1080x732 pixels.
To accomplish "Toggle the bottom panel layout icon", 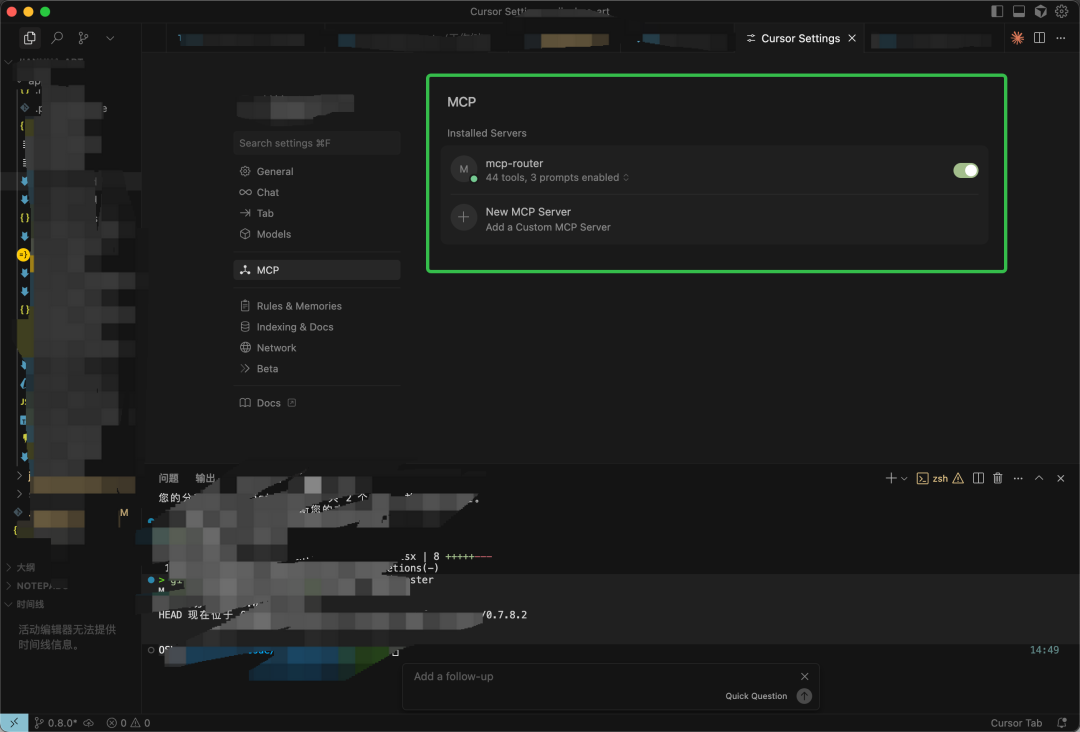I will coord(1019,11).
